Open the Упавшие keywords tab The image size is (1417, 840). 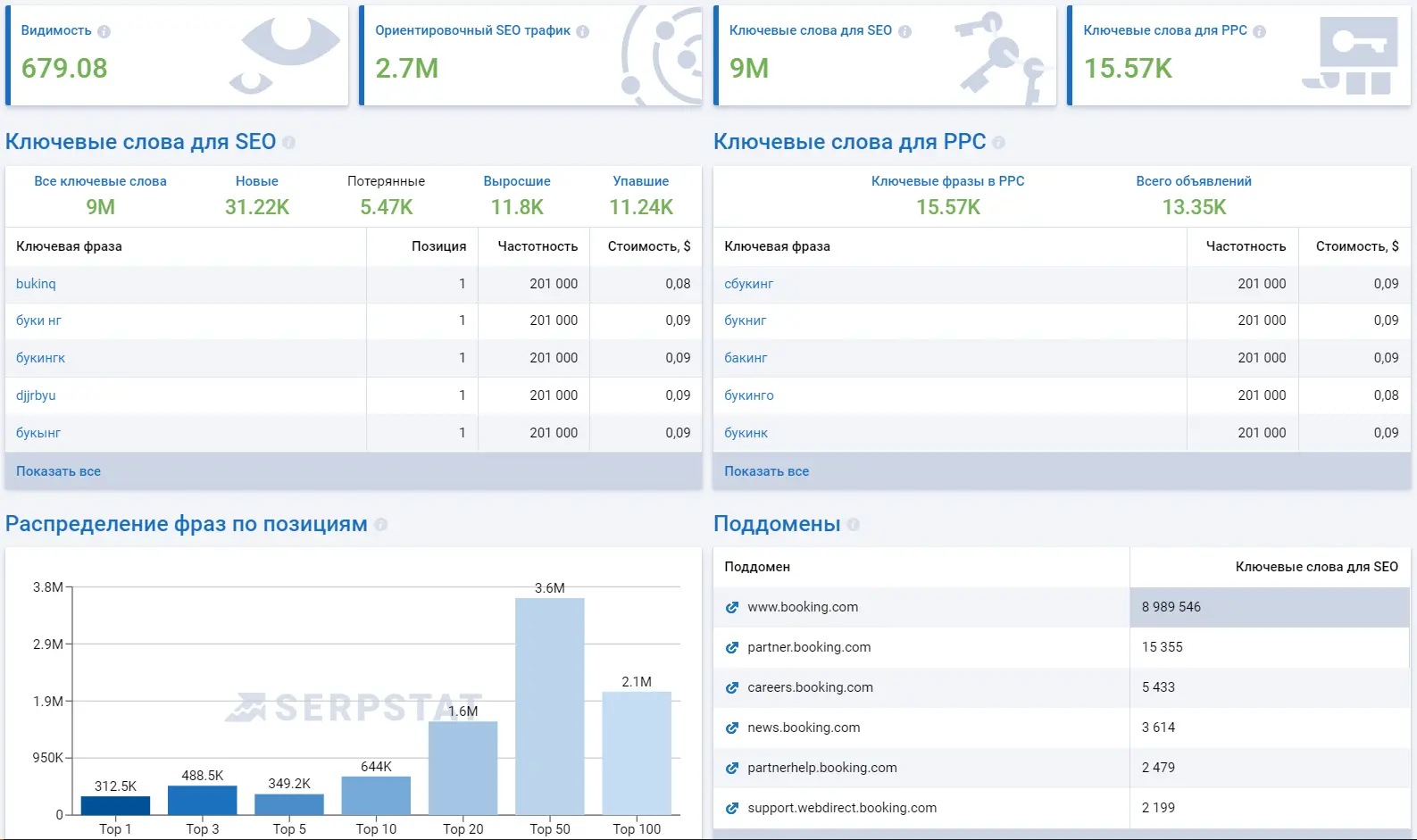640,181
